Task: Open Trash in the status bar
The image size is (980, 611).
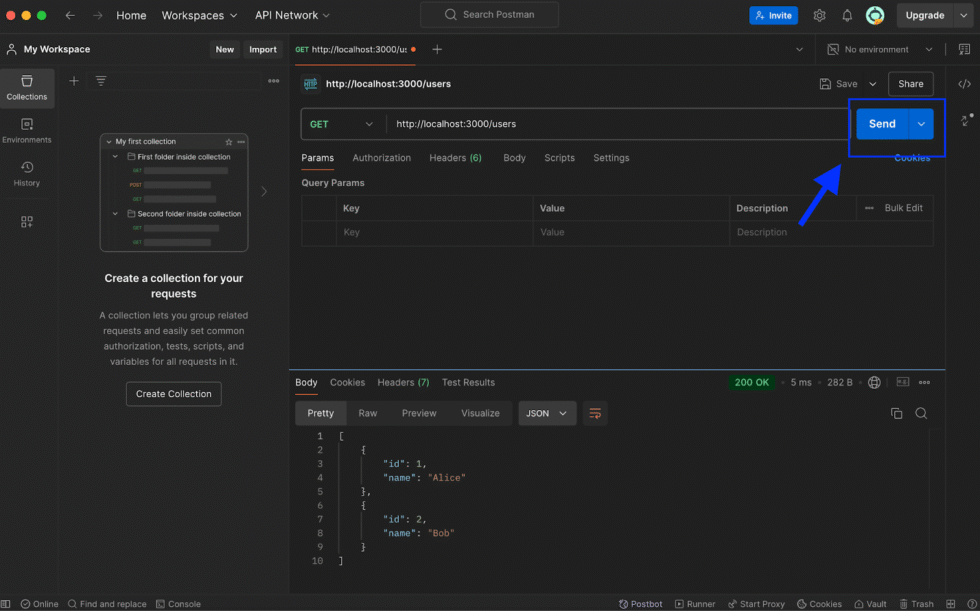Action: (x=916, y=604)
